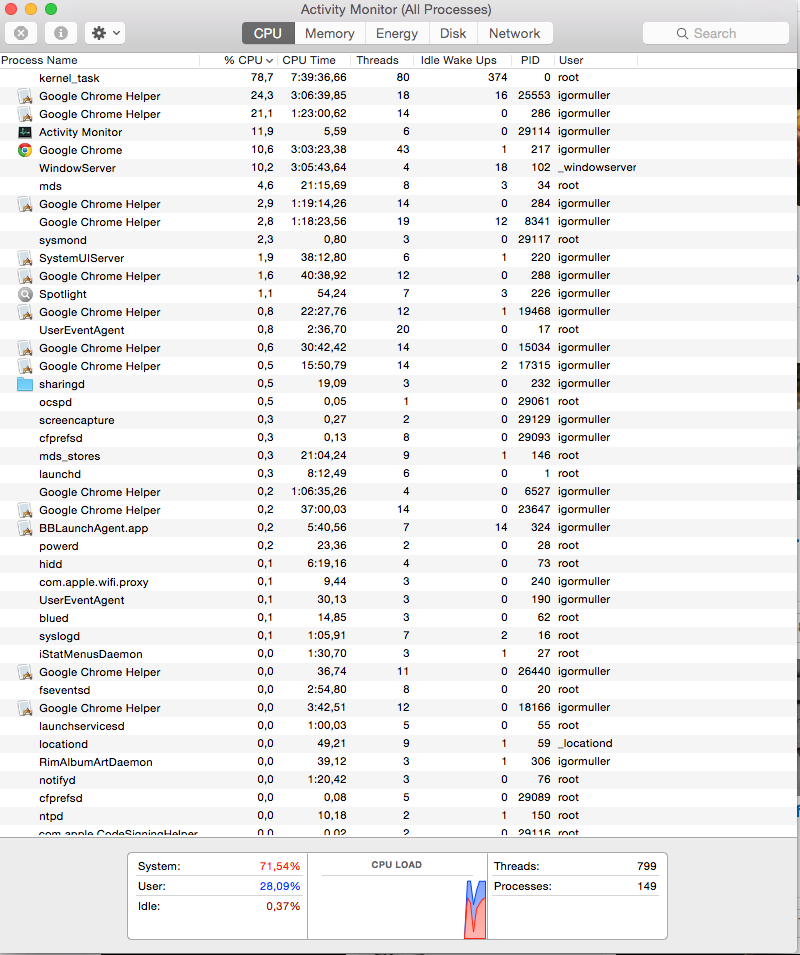Click icon of Chrome Helper PID 18166

[x=25, y=708]
